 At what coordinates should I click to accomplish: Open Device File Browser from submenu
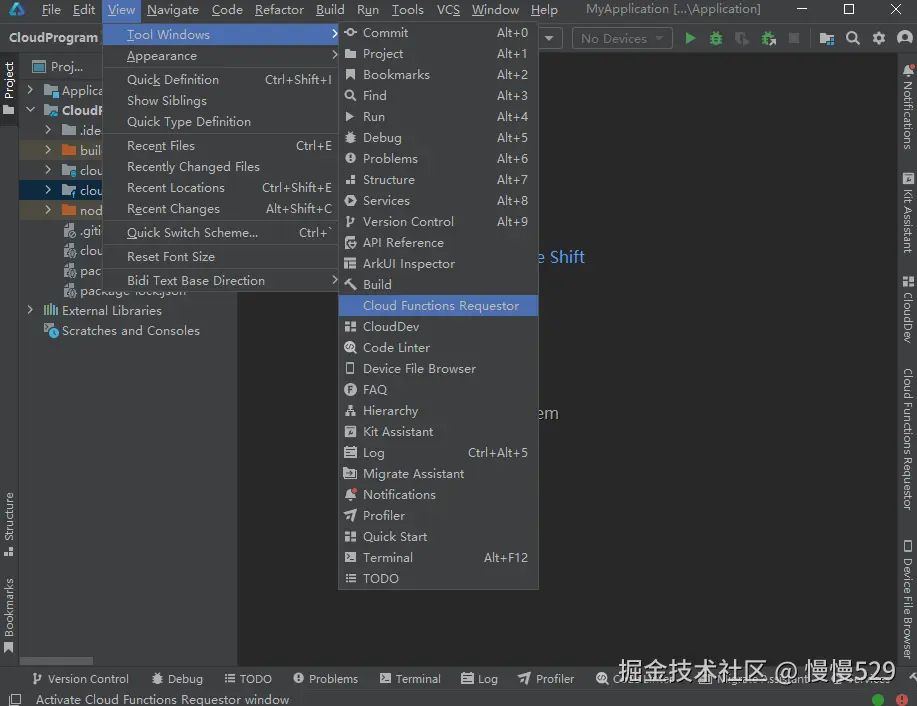click(438, 369)
